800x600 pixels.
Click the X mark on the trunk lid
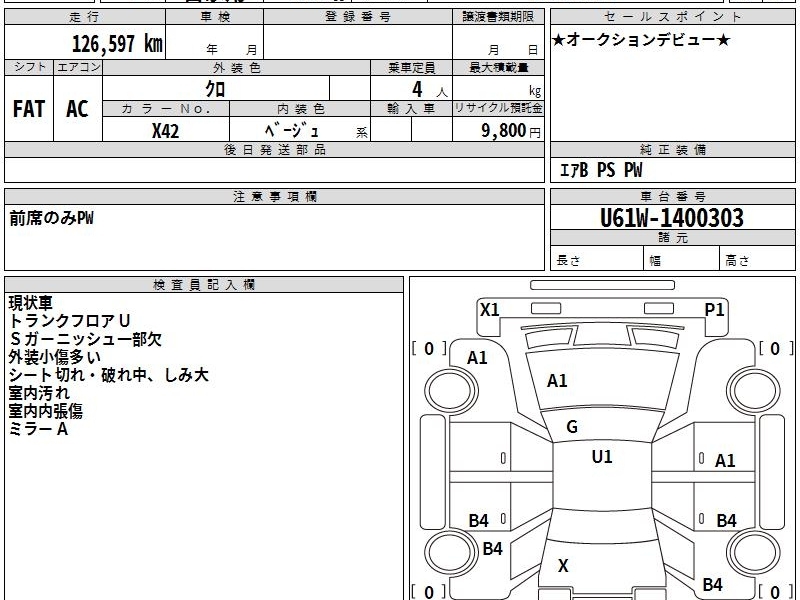pyautogui.click(x=563, y=565)
